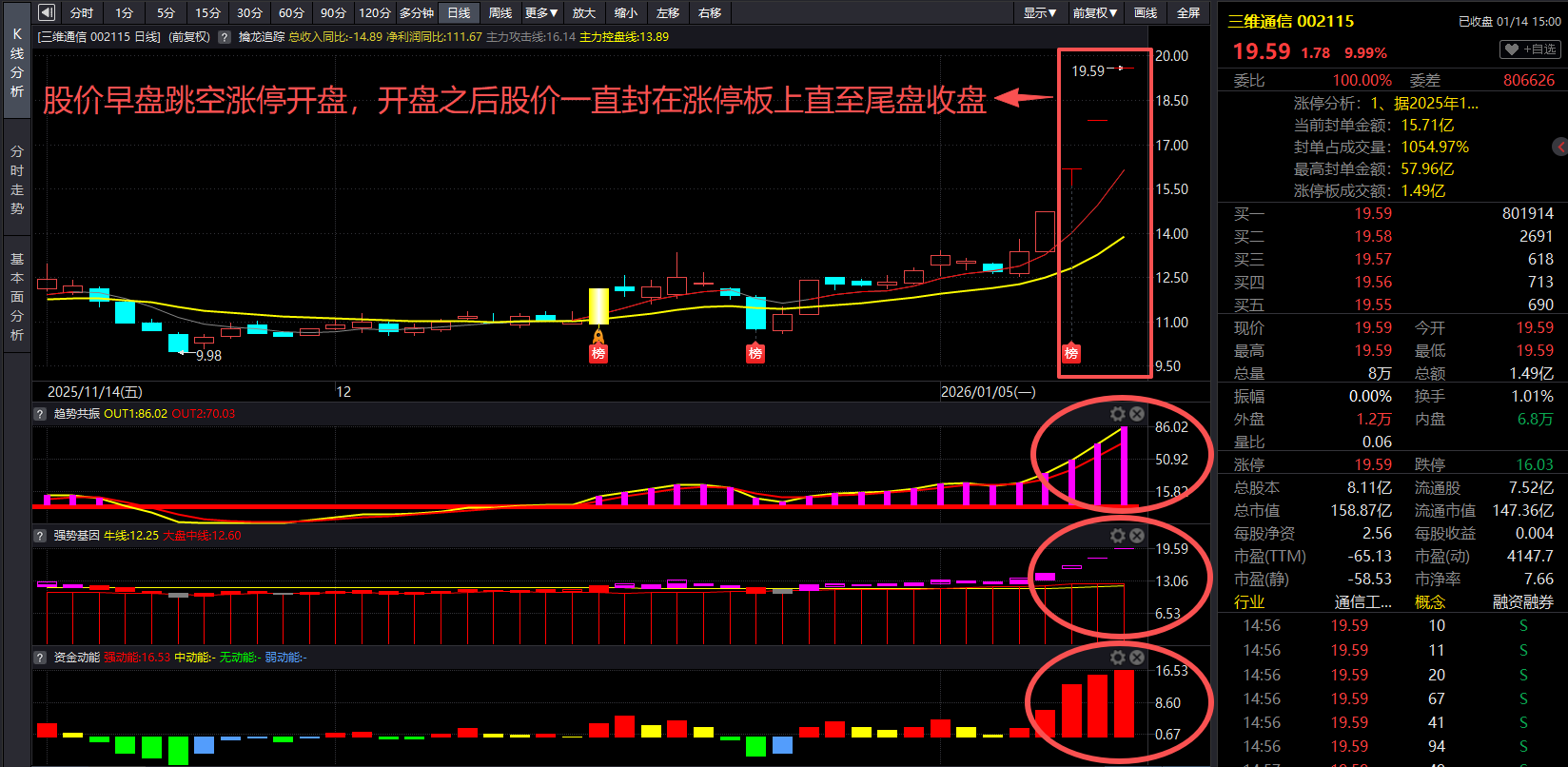Screen dimensions: 1568x767
Task: Add stock to watchlist via +自选 heart
Action: pyautogui.click(x=1530, y=49)
